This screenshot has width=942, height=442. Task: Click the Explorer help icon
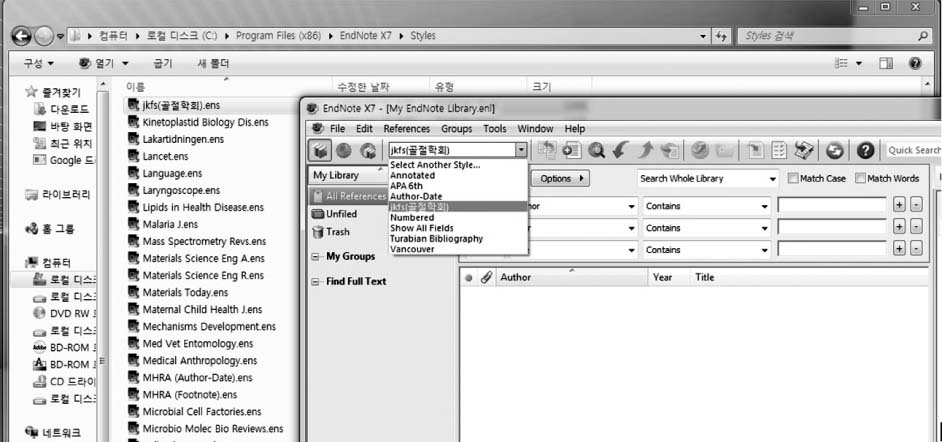tap(915, 63)
